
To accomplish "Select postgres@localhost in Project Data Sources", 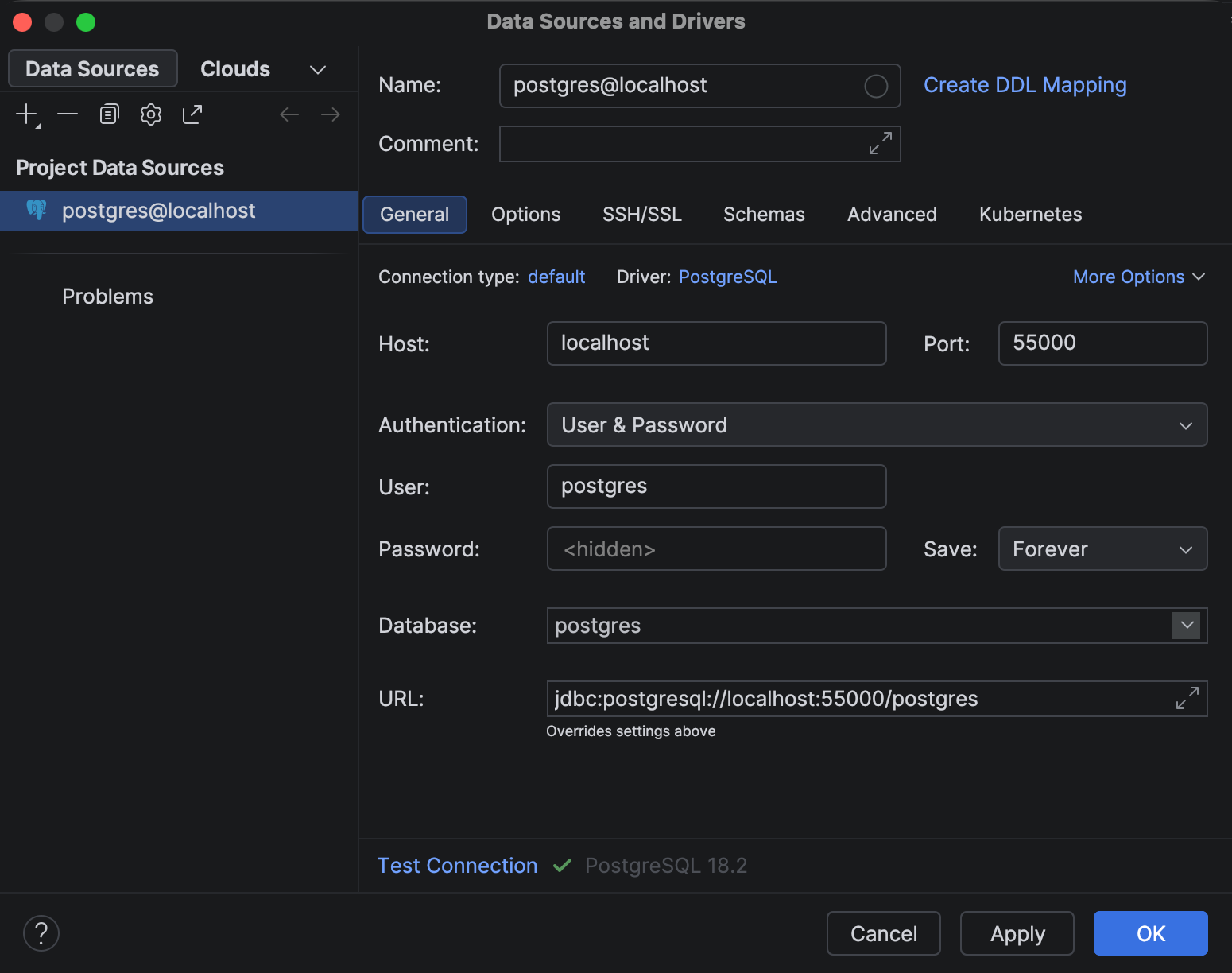I will (x=179, y=211).
